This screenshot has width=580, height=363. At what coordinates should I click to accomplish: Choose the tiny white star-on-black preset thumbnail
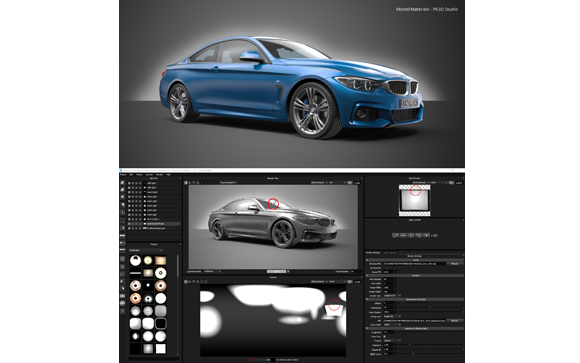pyautogui.click(x=148, y=285)
